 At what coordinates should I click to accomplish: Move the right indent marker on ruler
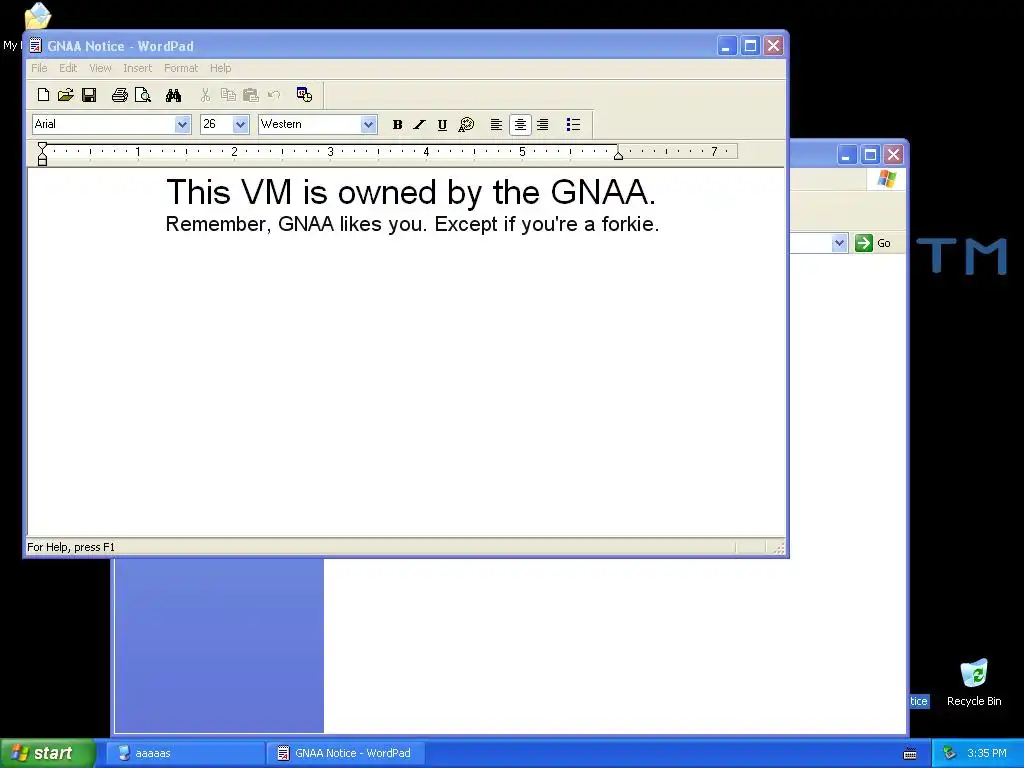[618, 155]
